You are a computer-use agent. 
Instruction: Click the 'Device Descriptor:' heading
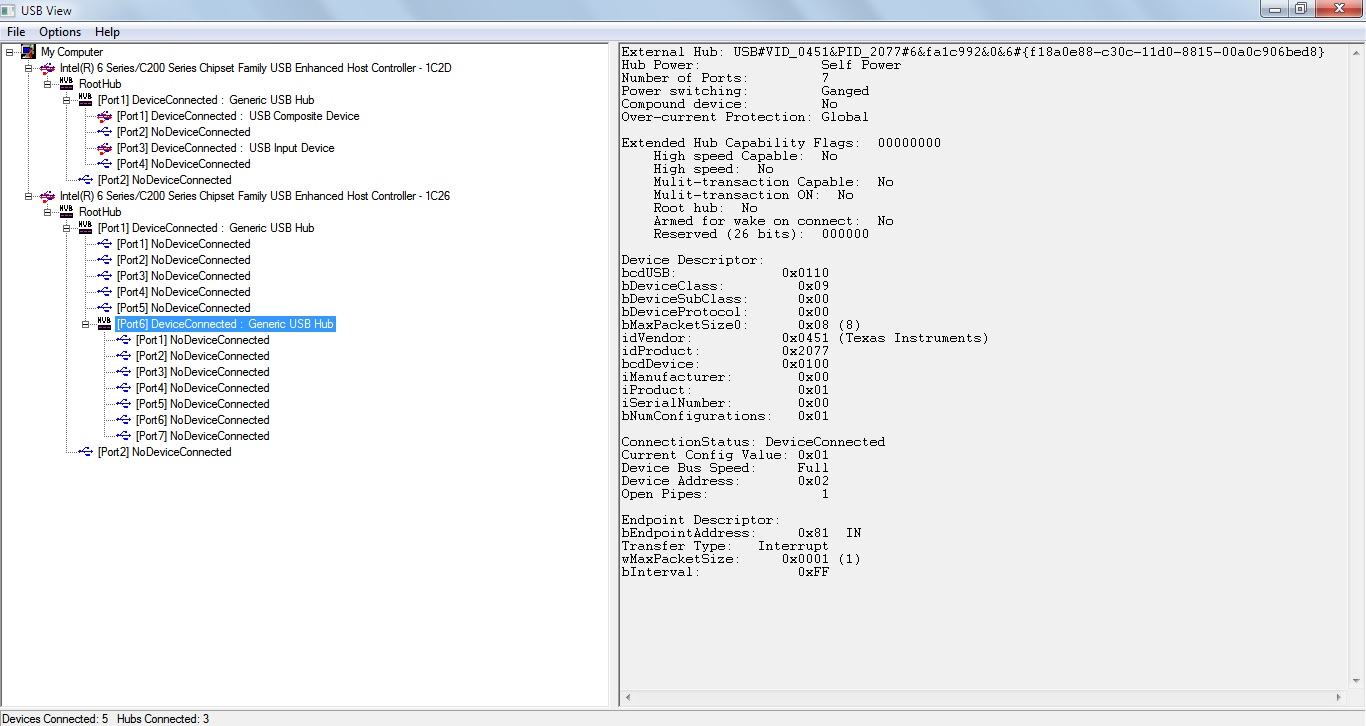[x=693, y=260]
